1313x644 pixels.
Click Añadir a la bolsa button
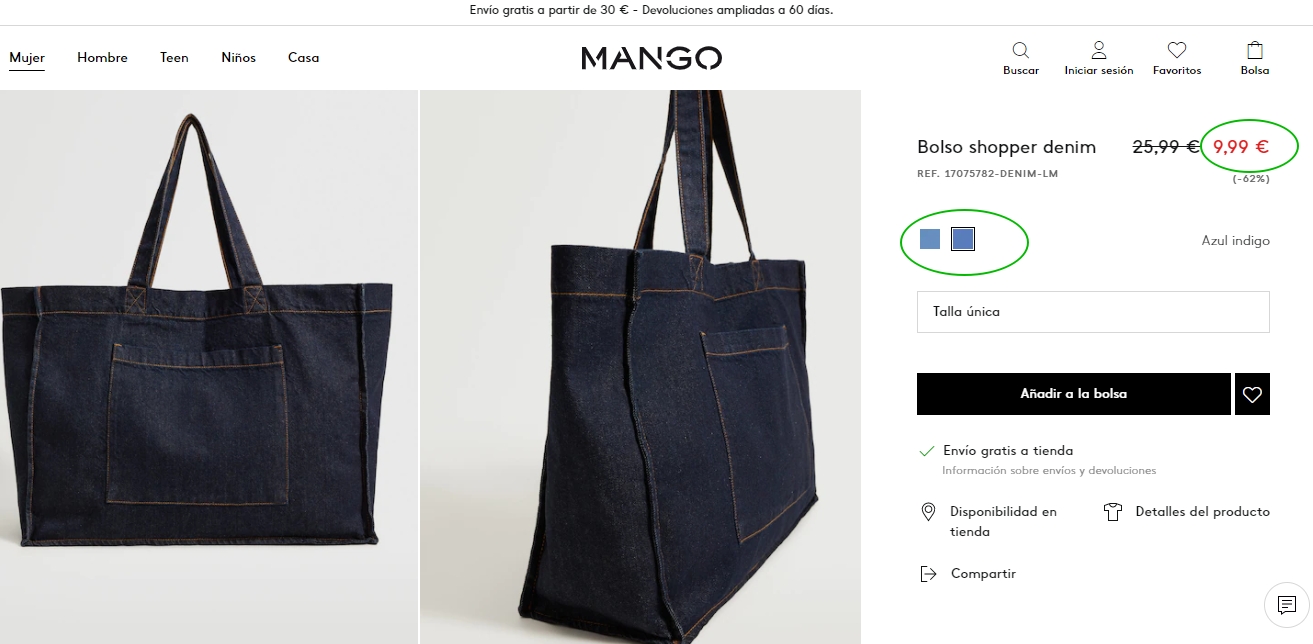pyautogui.click(x=1073, y=394)
